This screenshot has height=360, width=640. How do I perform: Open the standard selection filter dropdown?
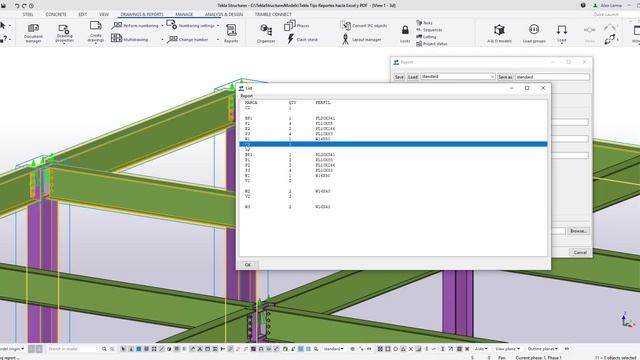(333, 349)
